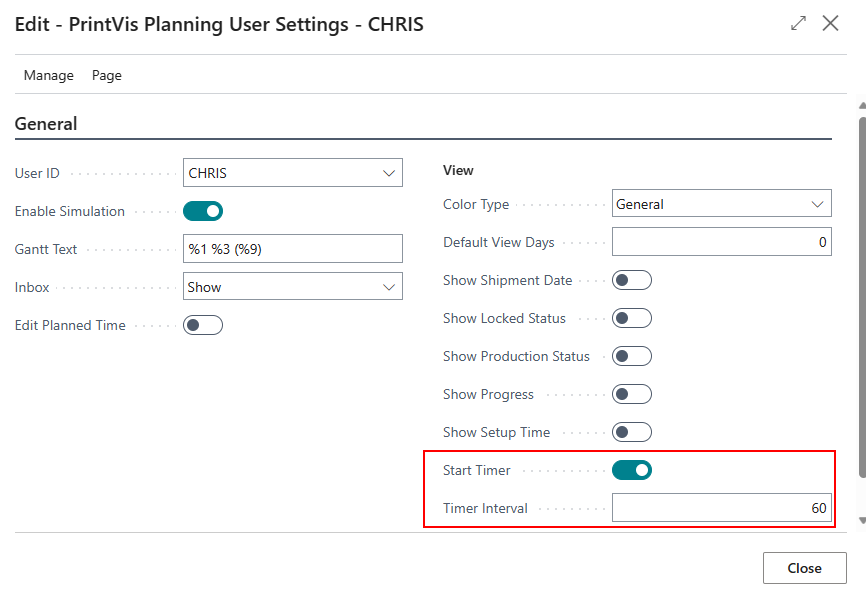Click the Default View Days label
Viewport: 866px width, 601px height.
coord(499,242)
